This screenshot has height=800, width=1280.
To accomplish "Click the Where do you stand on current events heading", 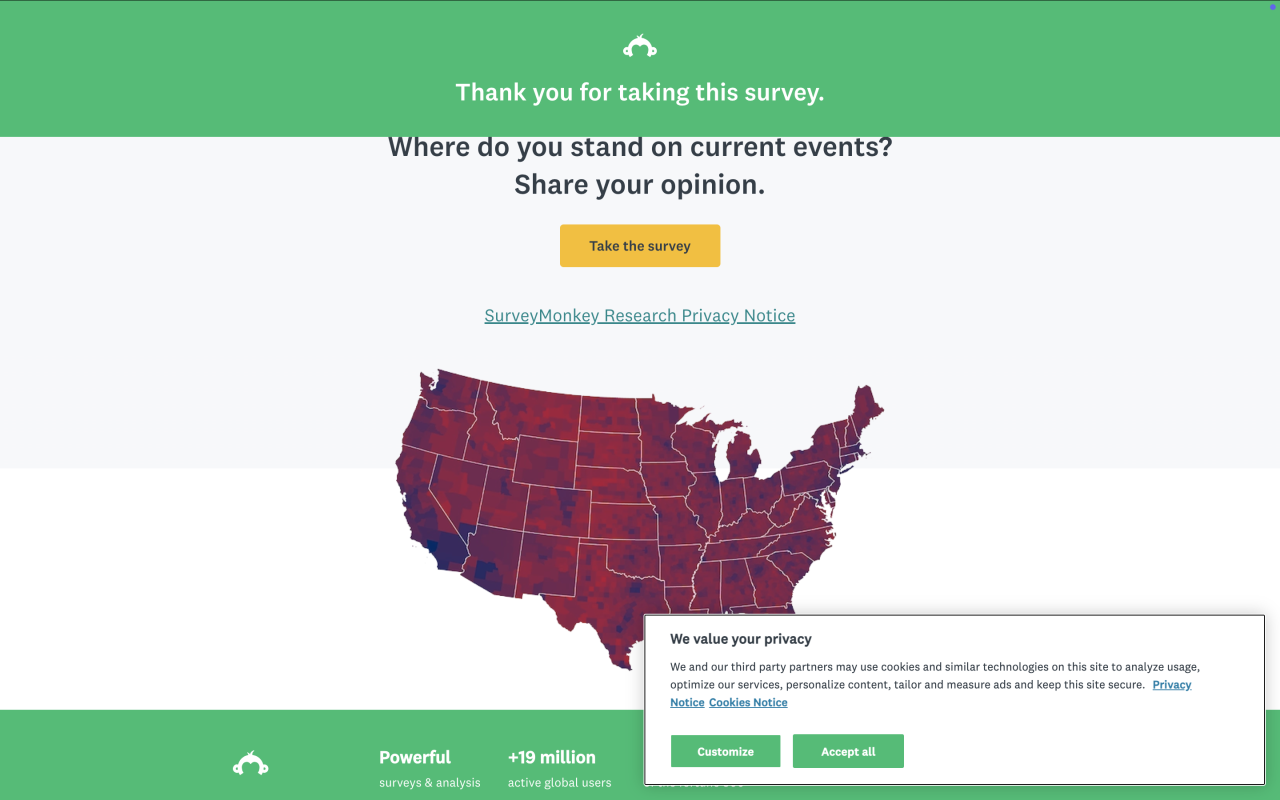I will point(640,148).
